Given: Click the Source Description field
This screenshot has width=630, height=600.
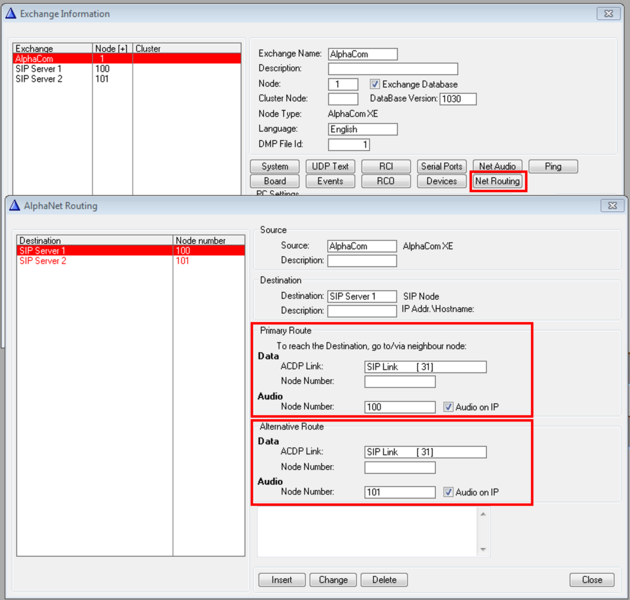Looking at the screenshot, I should click(362, 261).
